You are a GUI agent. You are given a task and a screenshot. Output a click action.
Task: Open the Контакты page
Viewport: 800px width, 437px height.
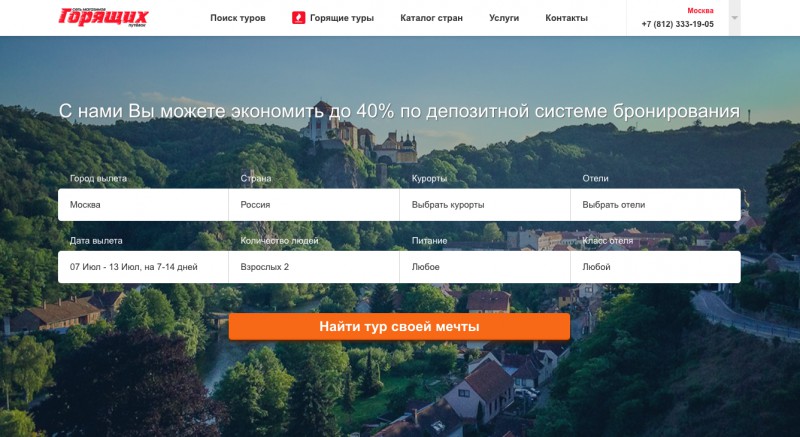(566, 18)
